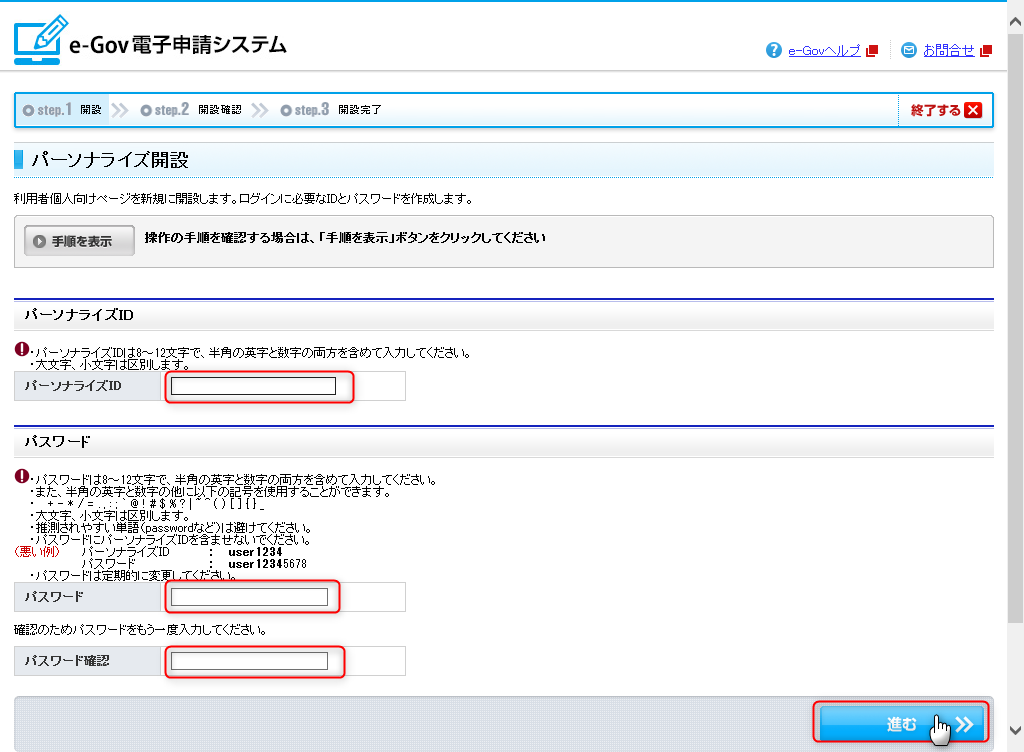Select the step.1 開設 step
This screenshot has height=752, width=1024.
[62, 110]
